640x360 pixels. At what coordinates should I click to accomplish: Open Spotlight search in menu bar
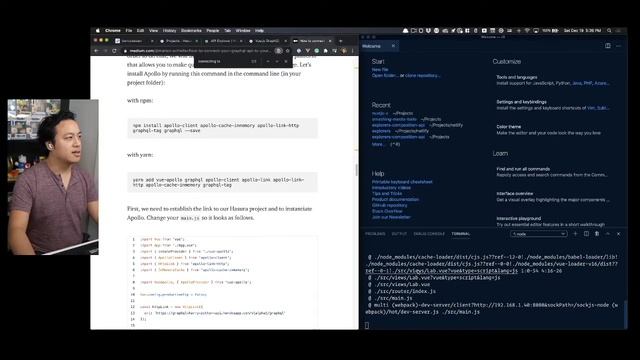click(609, 31)
